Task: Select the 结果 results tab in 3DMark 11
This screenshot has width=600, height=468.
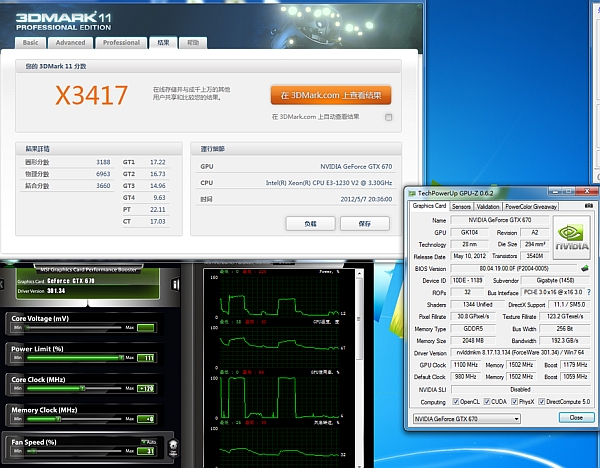Action: click(163, 42)
